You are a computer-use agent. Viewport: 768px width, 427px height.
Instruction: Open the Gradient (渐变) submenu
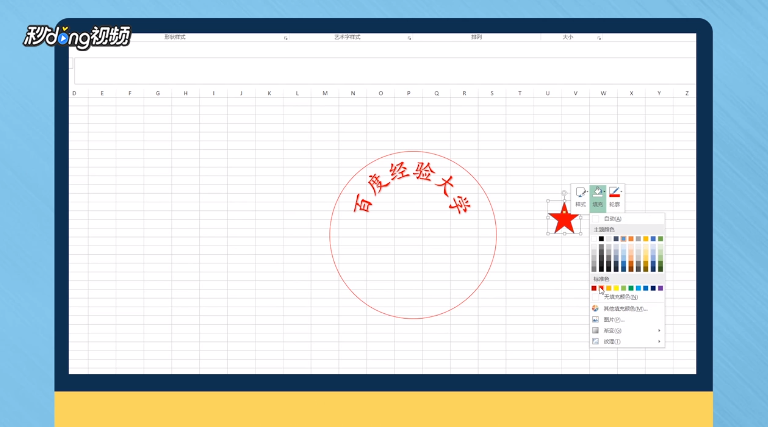(x=627, y=331)
